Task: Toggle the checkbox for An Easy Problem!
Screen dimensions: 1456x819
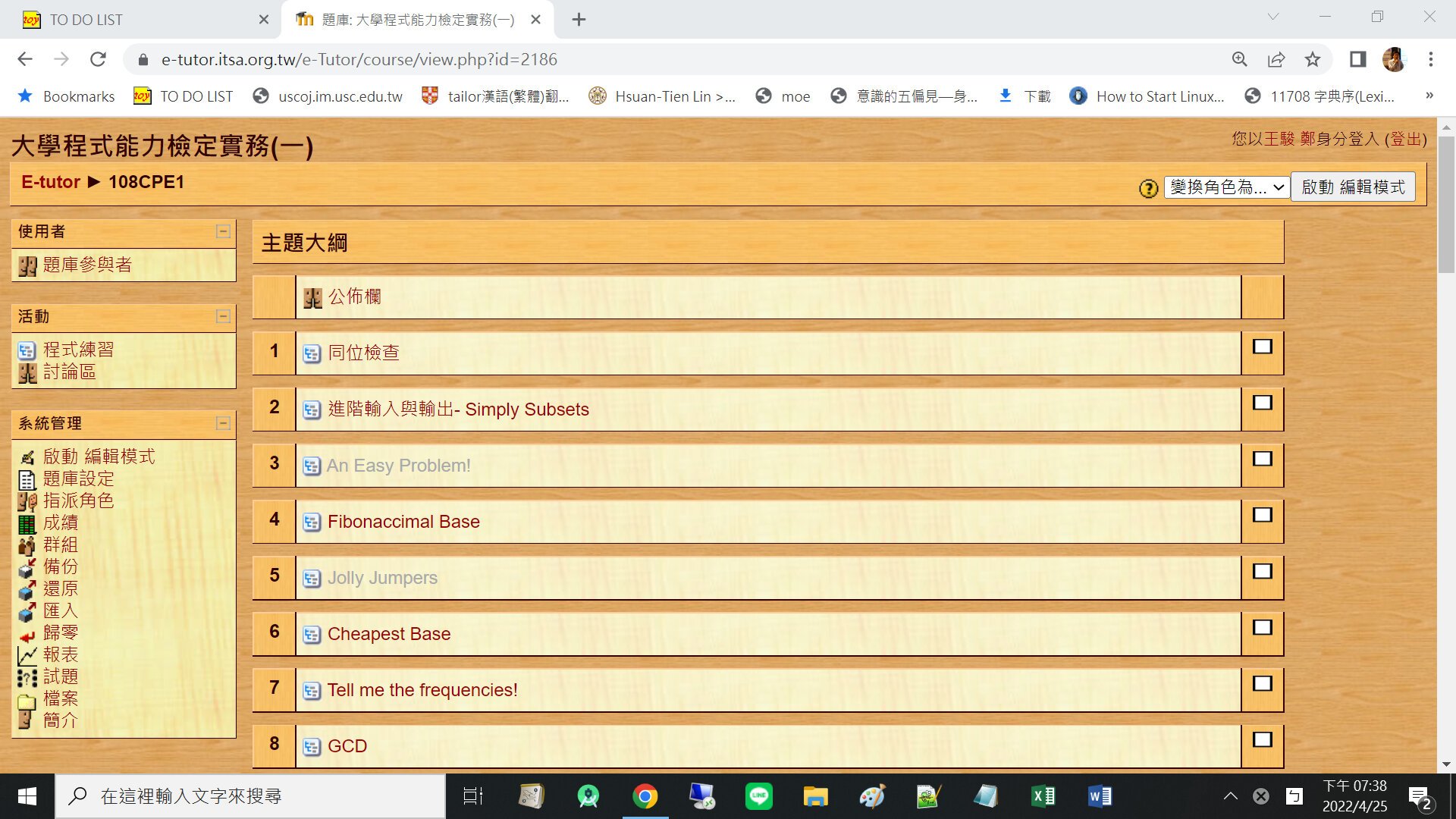Action: (x=1263, y=460)
